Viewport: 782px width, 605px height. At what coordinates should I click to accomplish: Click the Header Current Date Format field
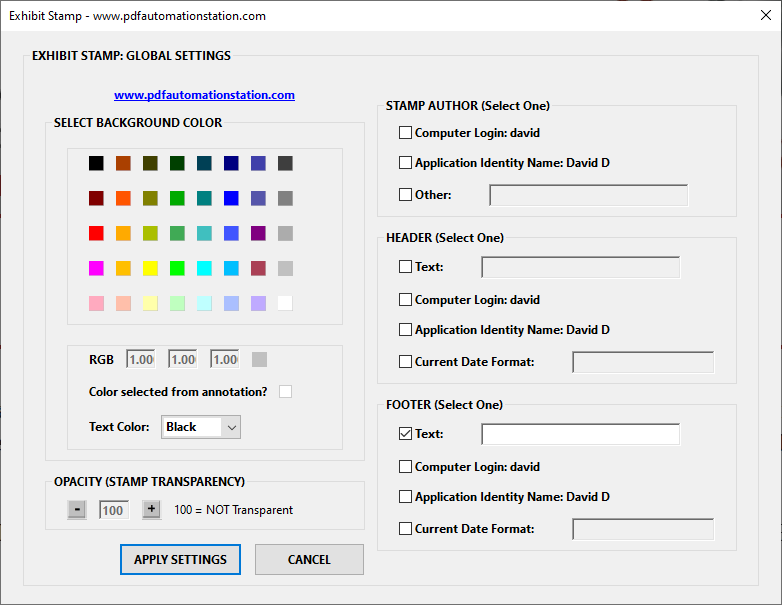click(x=643, y=362)
